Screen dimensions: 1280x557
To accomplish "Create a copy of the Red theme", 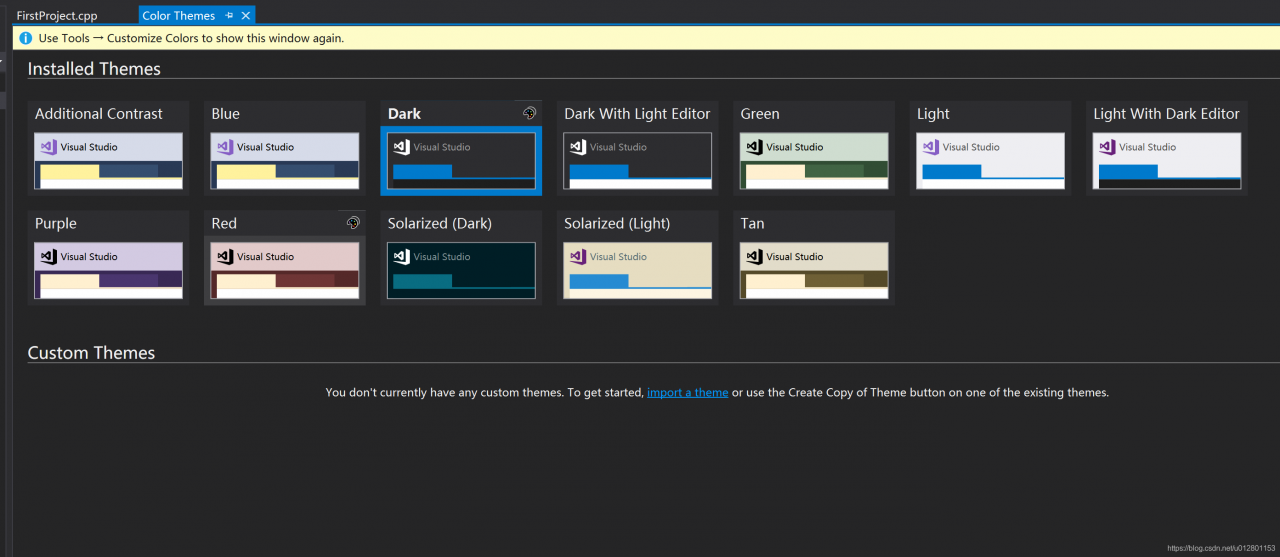I will pos(353,223).
